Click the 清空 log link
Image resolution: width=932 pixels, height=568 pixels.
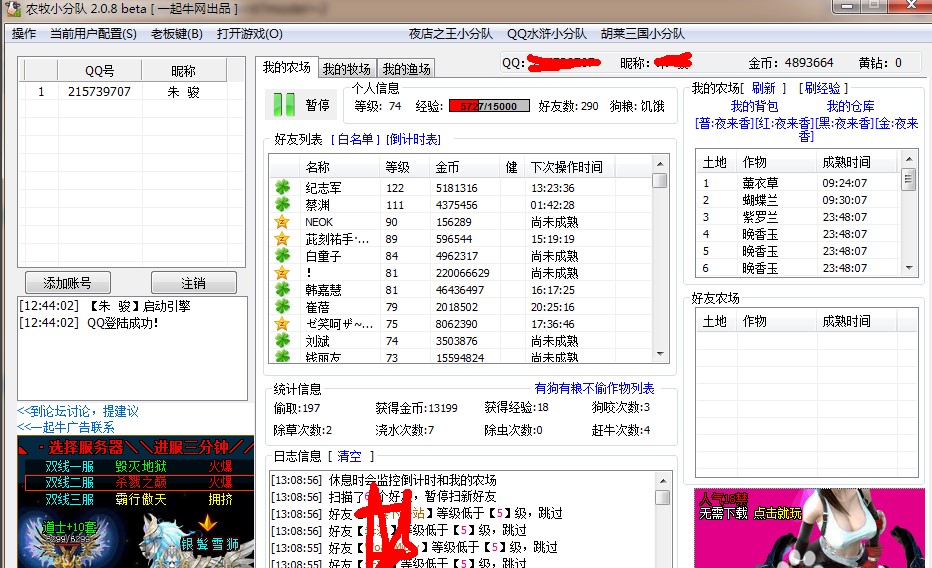click(349, 456)
